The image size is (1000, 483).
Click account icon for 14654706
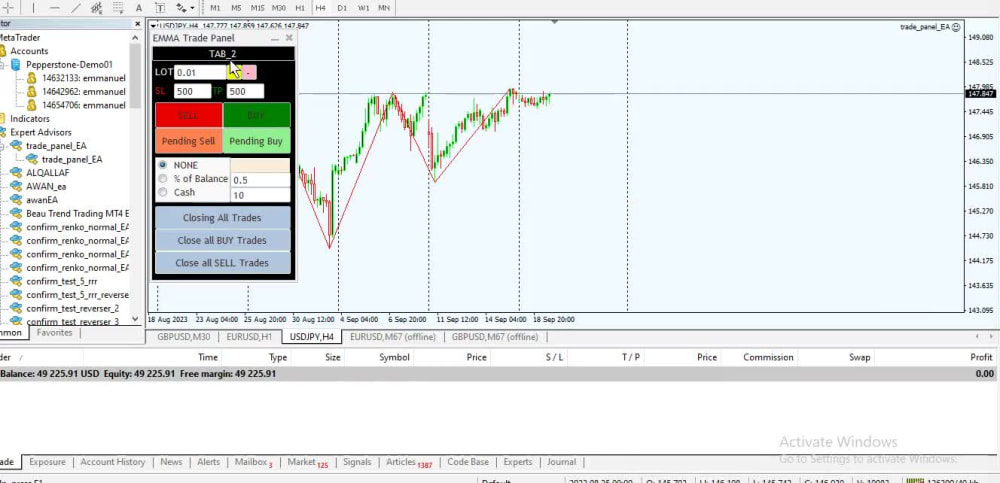tap(31, 105)
